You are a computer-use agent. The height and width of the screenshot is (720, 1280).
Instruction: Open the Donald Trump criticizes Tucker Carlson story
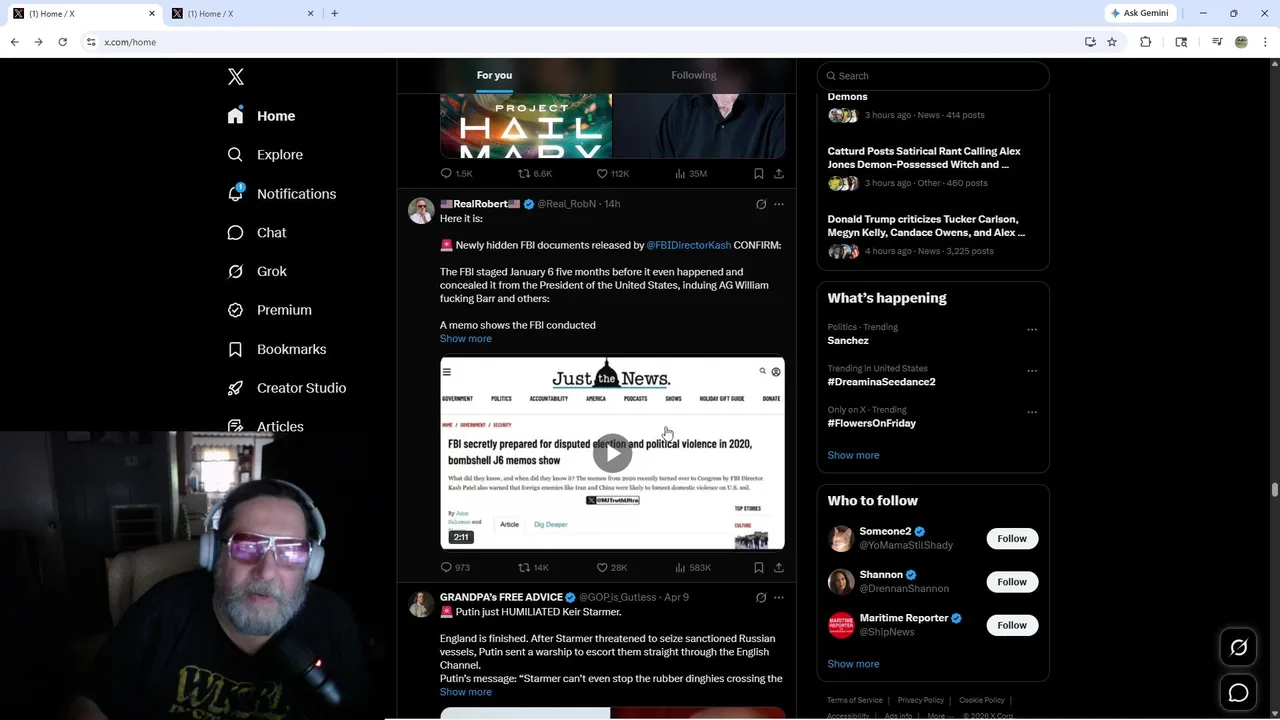[932, 235]
